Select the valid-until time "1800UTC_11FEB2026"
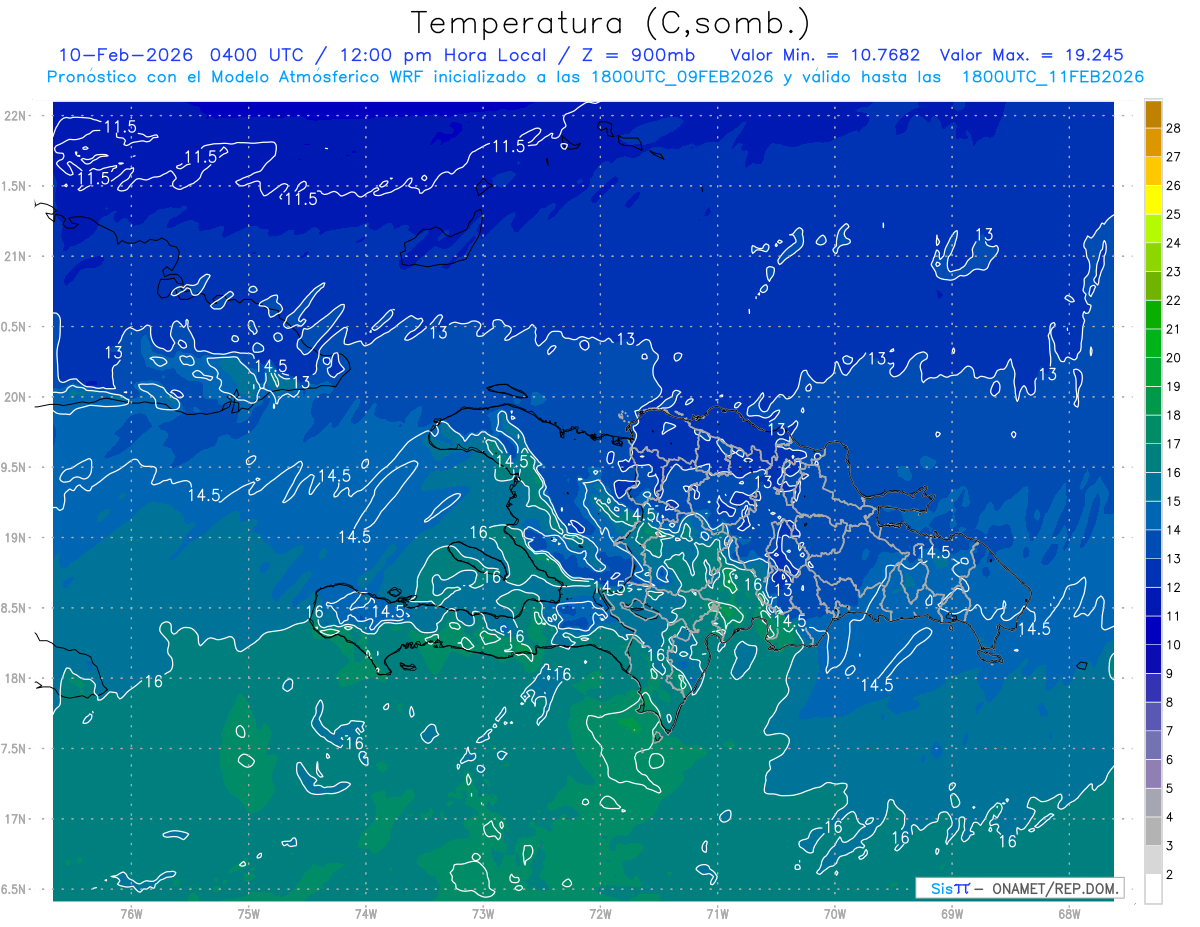The height and width of the screenshot is (927, 1200). point(1052,77)
